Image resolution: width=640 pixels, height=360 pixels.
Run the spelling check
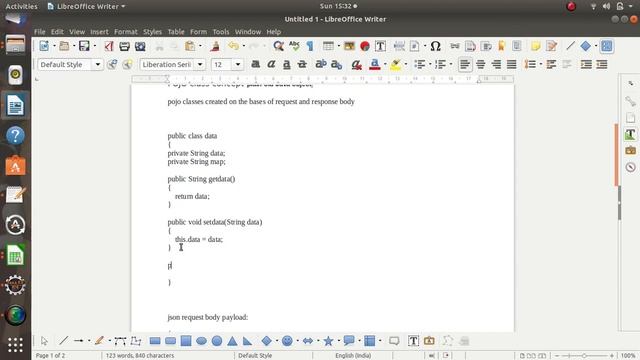pyautogui.click(x=294, y=46)
